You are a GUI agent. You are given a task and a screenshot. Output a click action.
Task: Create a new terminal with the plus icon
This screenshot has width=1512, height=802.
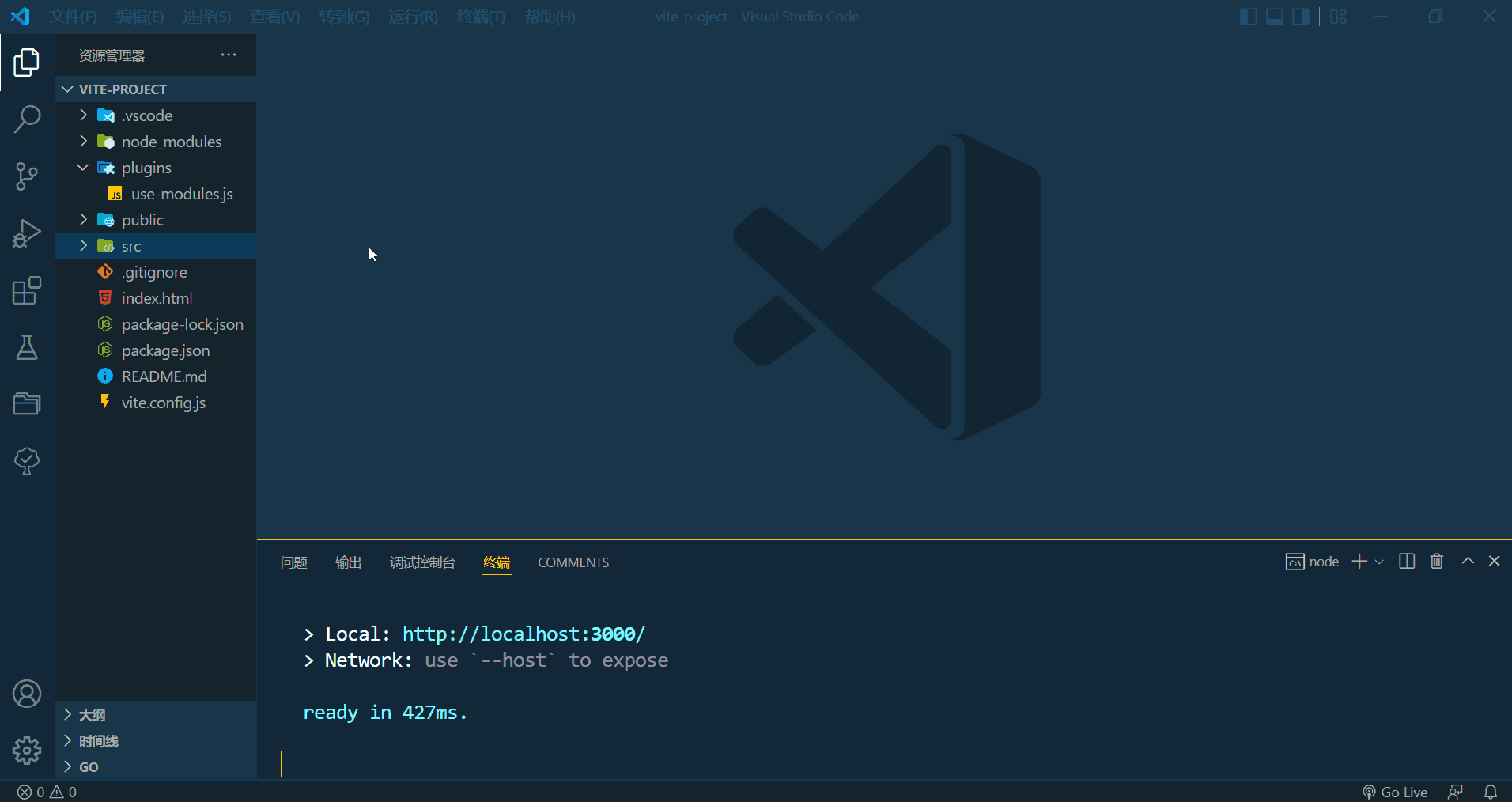tap(1359, 561)
